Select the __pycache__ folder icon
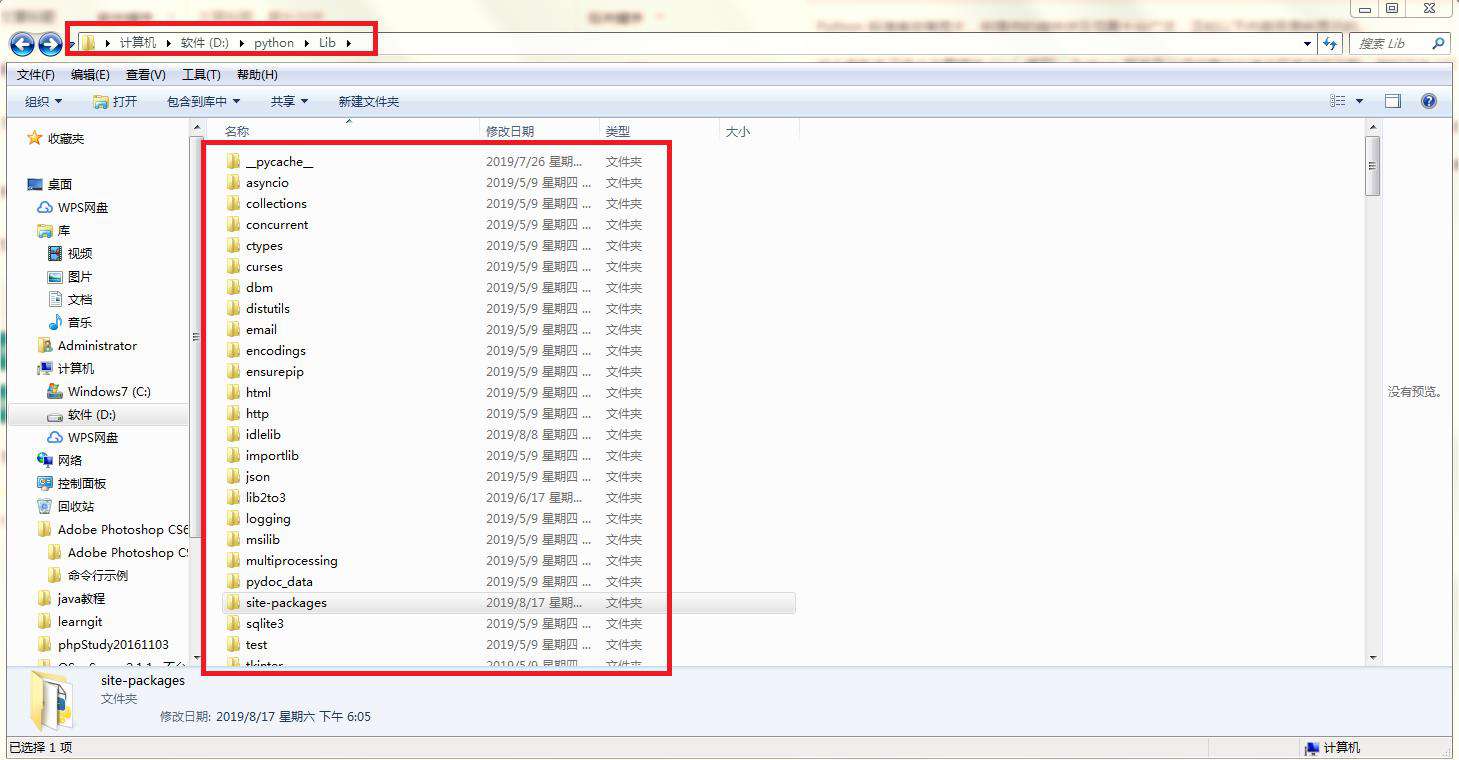The width and height of the screenshot is (1459, 760). pos(233,162)
